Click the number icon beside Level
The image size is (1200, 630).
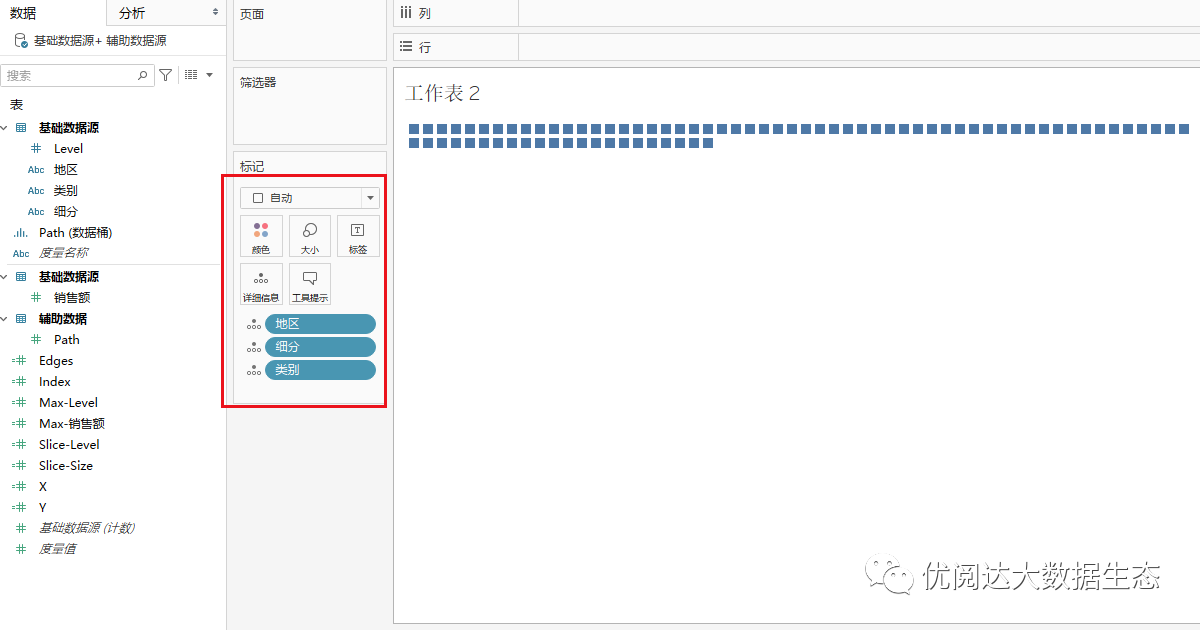coord(36,149)
